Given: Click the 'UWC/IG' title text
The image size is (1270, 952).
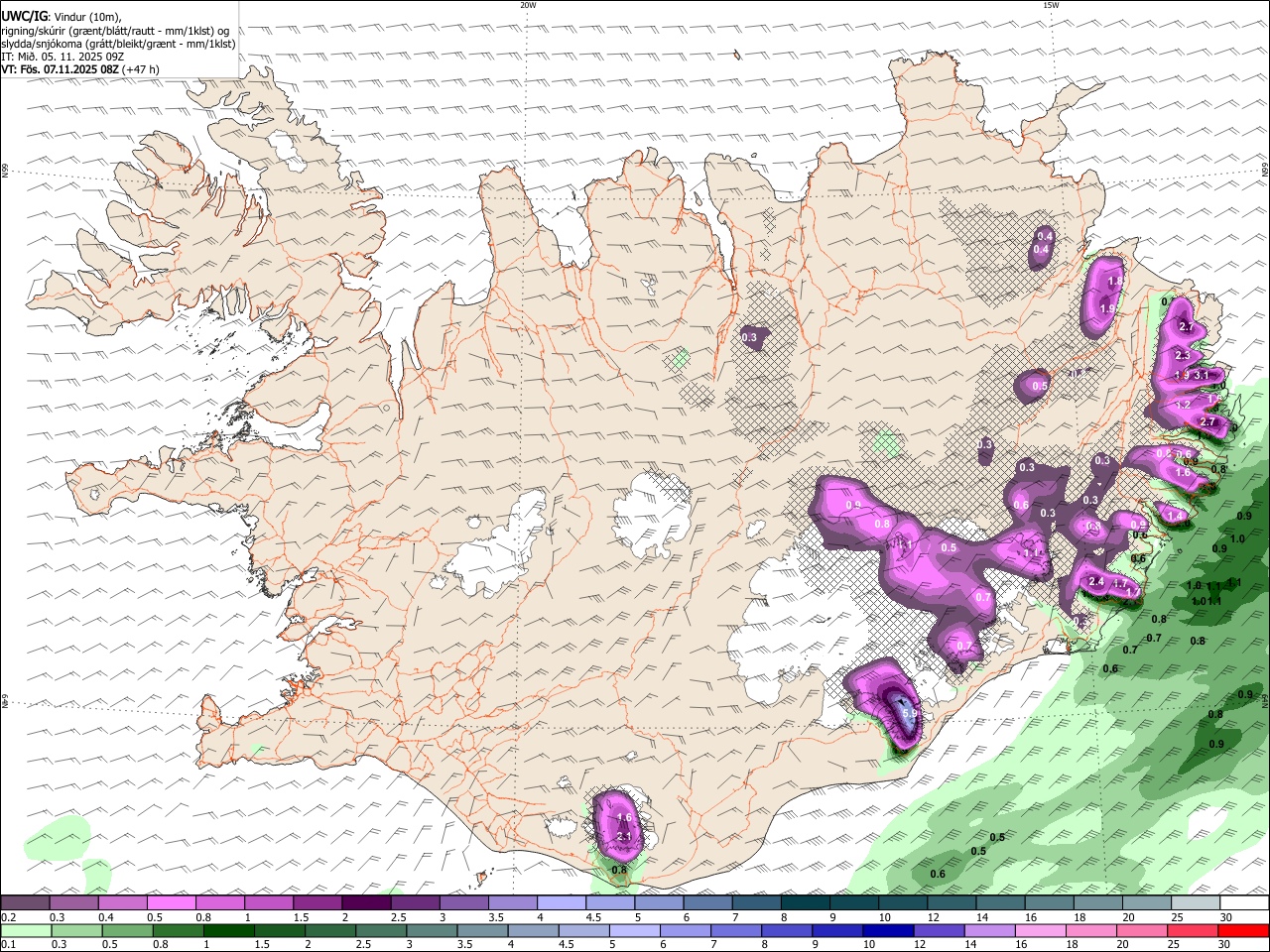Looking at the screenshot, I should pos(23,17).
